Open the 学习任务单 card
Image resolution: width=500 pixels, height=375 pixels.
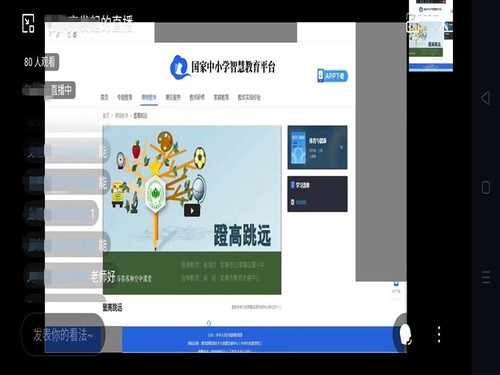[x=317, y=194]
